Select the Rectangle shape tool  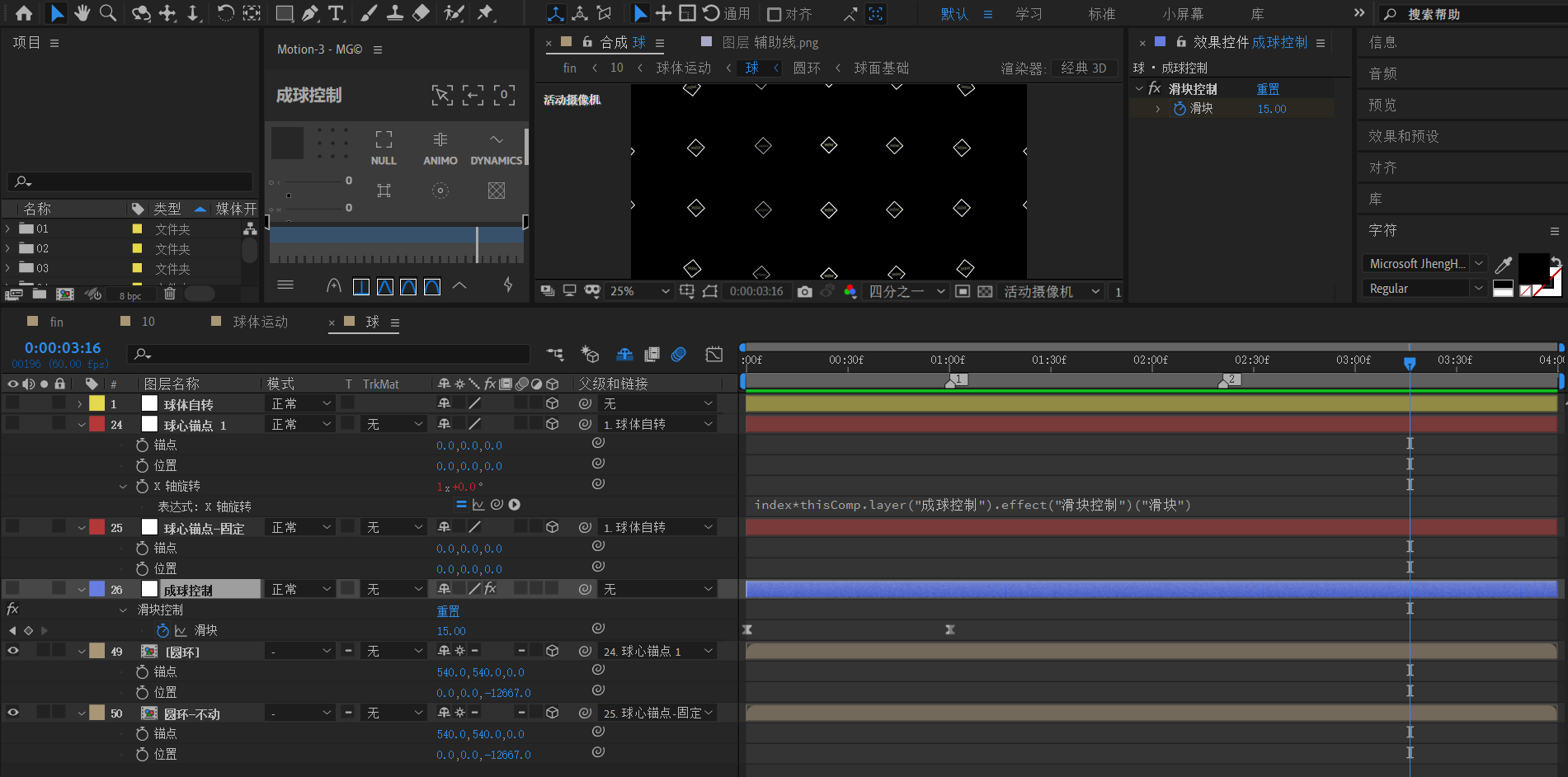tap(285, 13)
